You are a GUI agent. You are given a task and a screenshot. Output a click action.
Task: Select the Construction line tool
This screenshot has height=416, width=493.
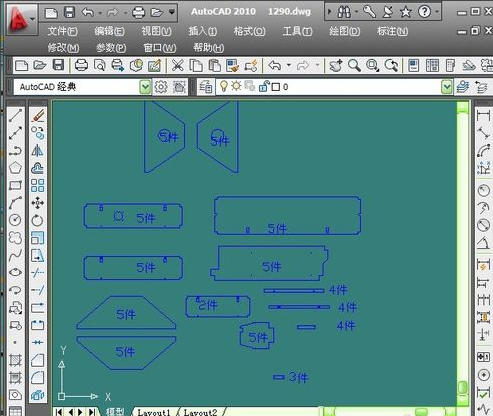(x=15, y=133)
